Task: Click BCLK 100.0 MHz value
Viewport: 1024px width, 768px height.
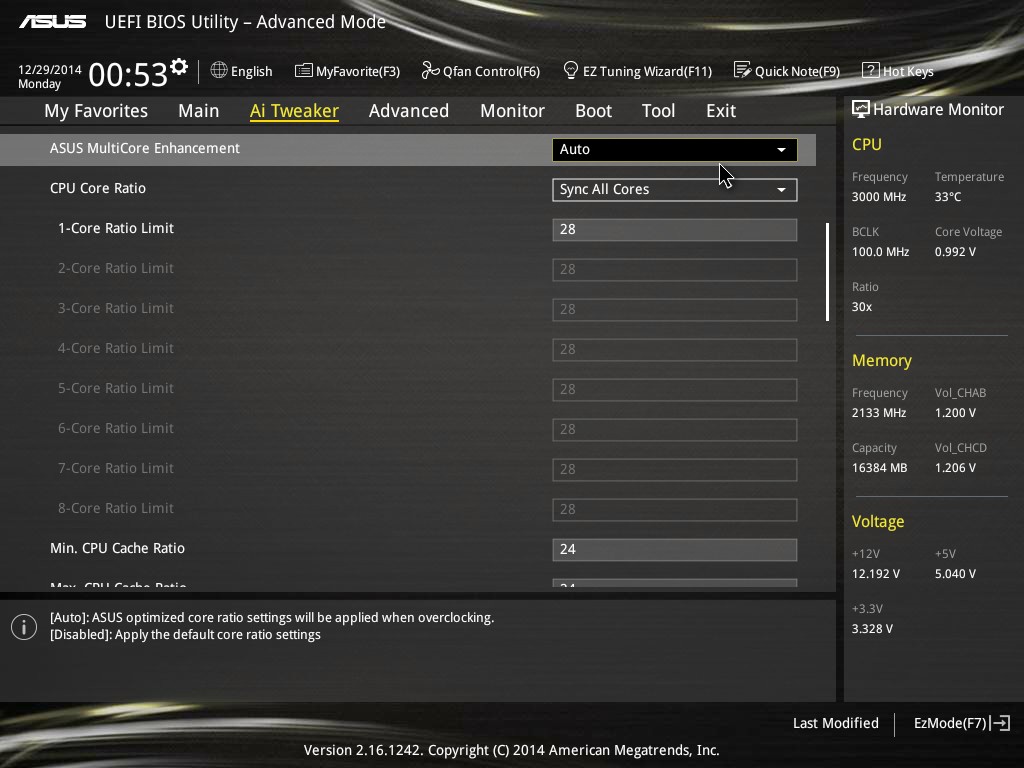Action: [x=880, y=251]
